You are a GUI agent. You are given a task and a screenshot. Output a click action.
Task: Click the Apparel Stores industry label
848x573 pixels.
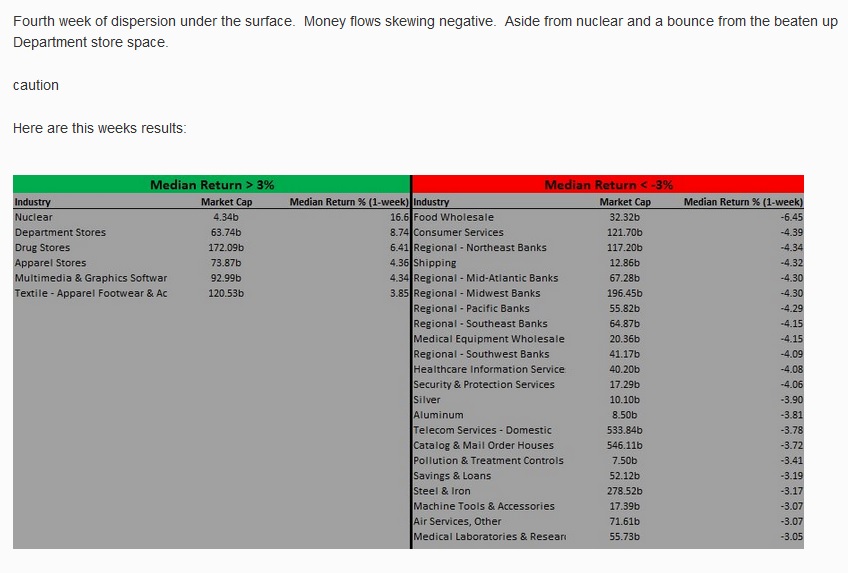(x=50, y=262)
